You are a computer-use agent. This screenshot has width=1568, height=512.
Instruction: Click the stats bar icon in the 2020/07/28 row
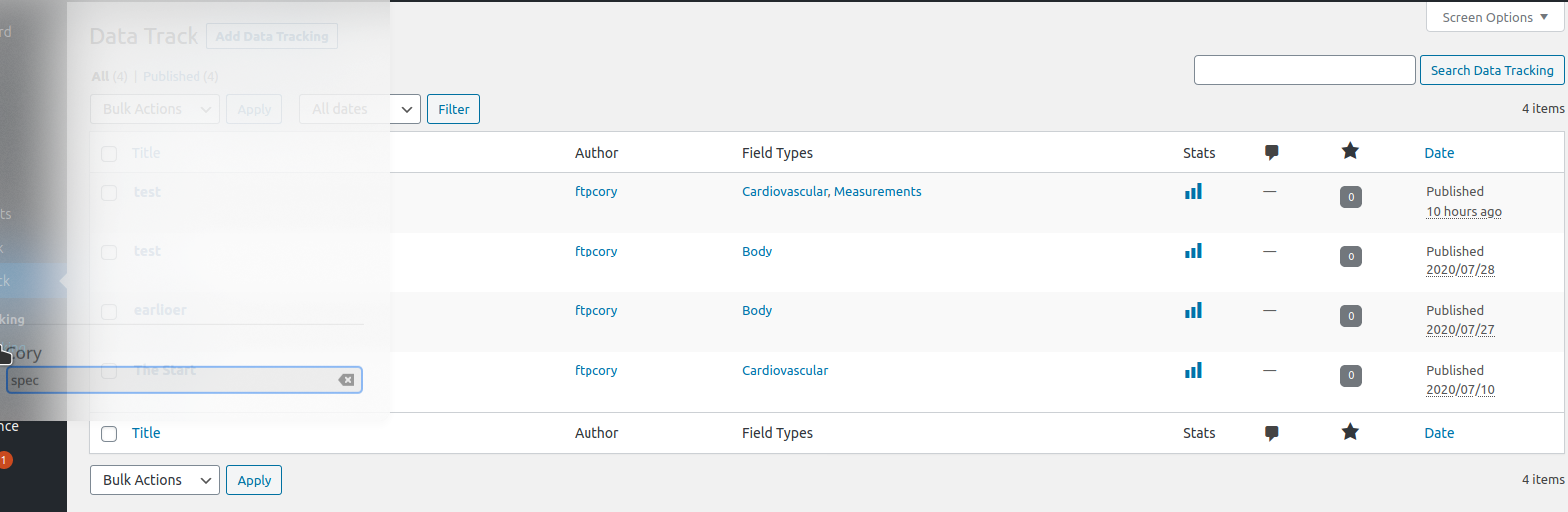(x=1193, y=251)
